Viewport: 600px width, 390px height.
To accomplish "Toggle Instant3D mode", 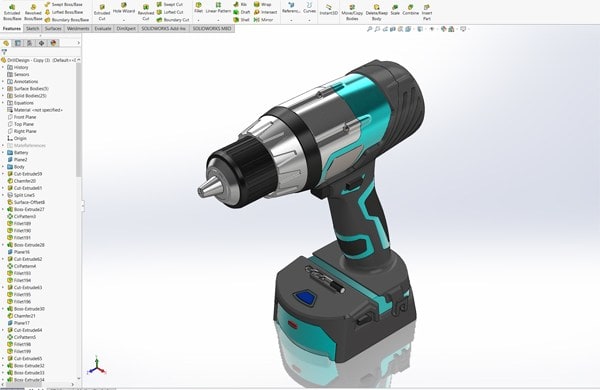I will click(x=329, y=10).
